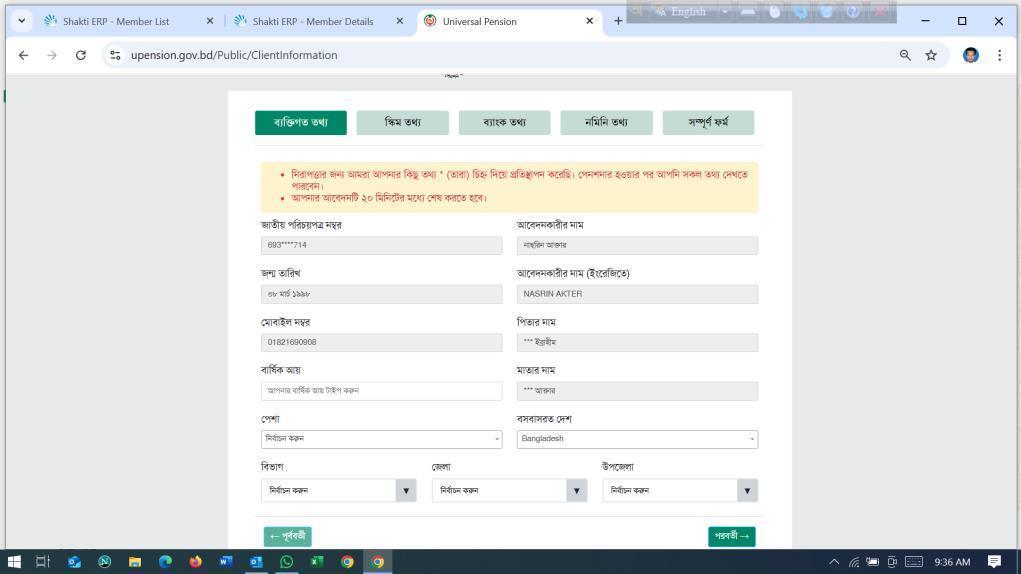Open WhatsApp from the taskbar
1021x574 pixels.
(x=286, y=562)
